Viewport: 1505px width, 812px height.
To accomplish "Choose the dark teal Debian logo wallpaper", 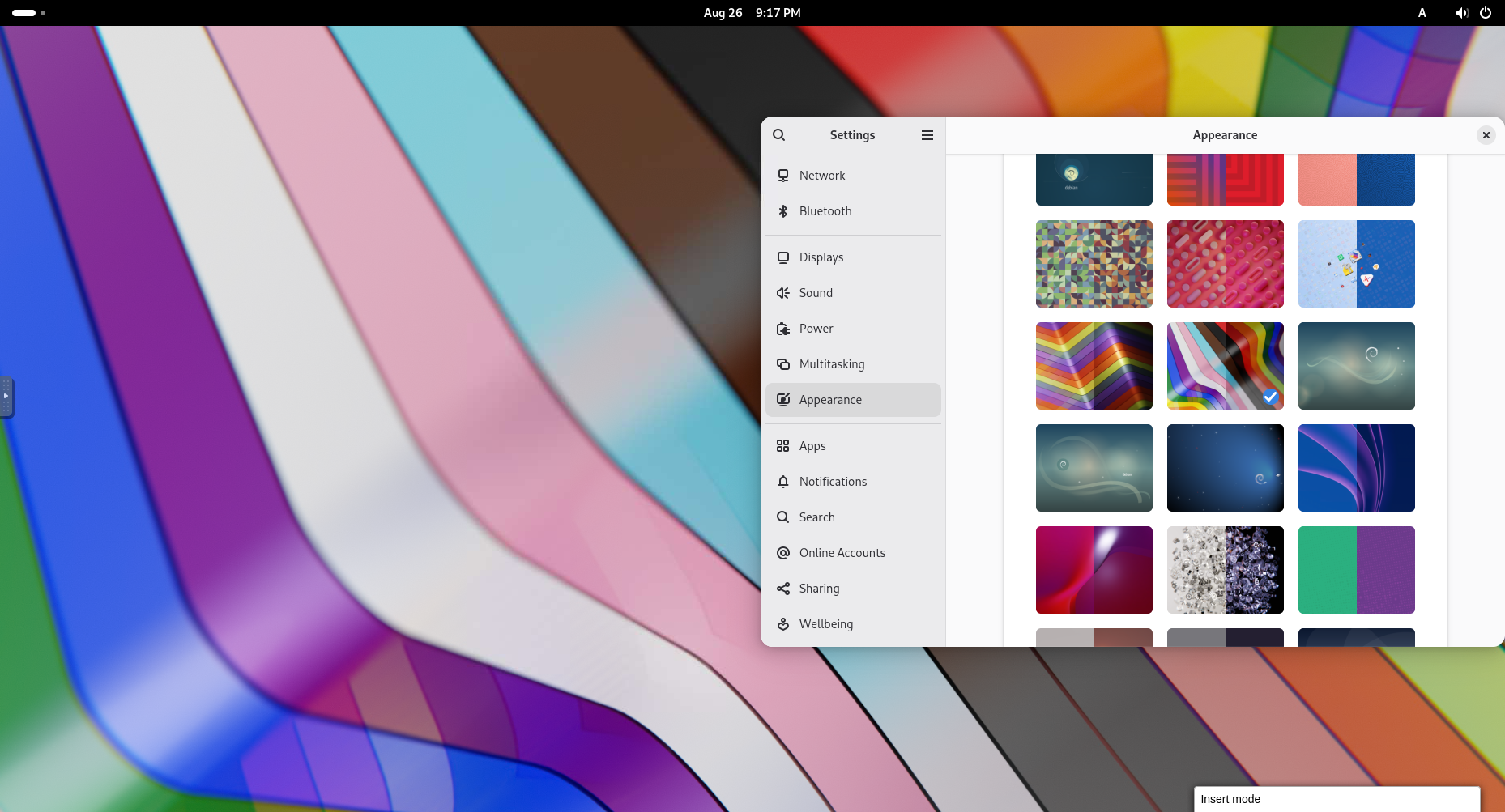I will click(x=1094, y=180).
